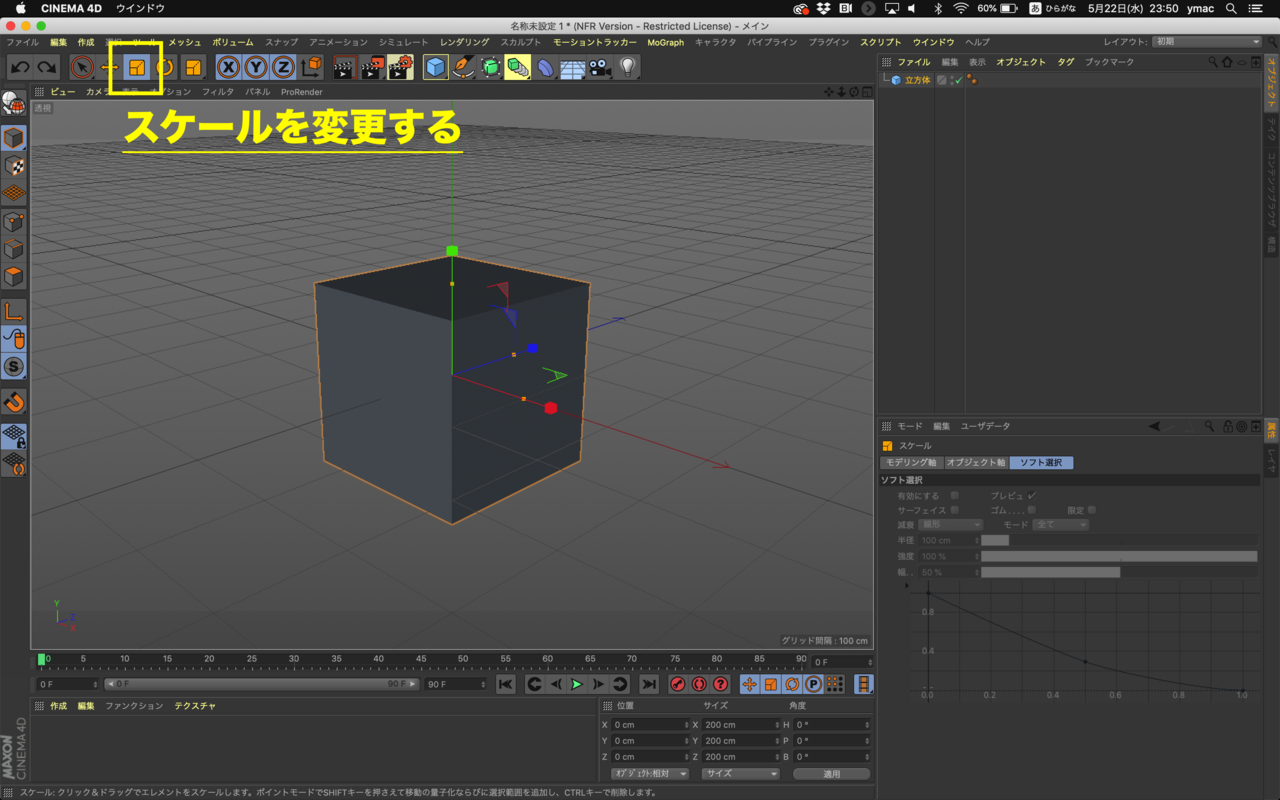
Task: Check the 有効にする checkbox
Action: click(954, 495)
